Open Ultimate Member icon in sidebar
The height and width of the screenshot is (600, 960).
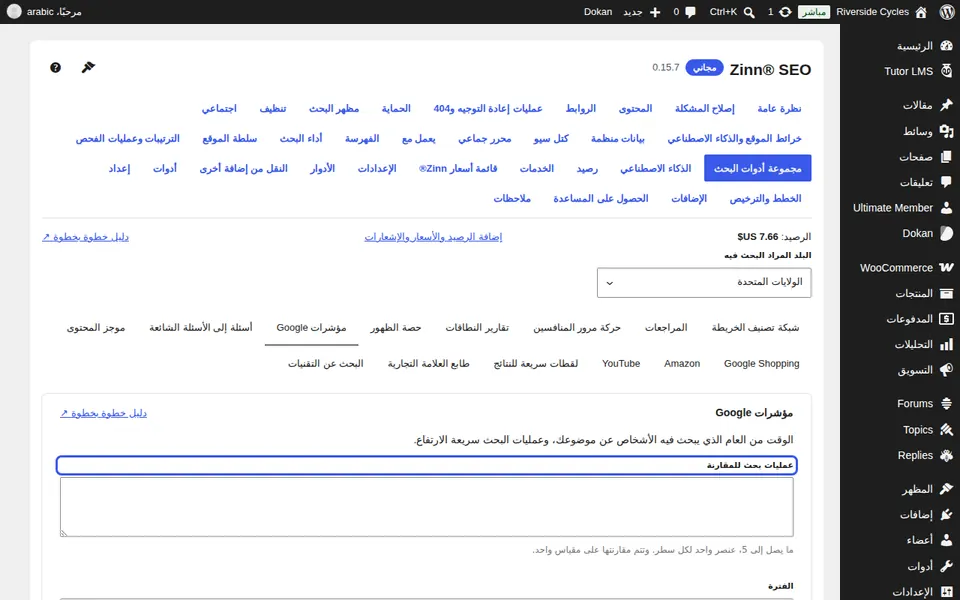point(947,208)
